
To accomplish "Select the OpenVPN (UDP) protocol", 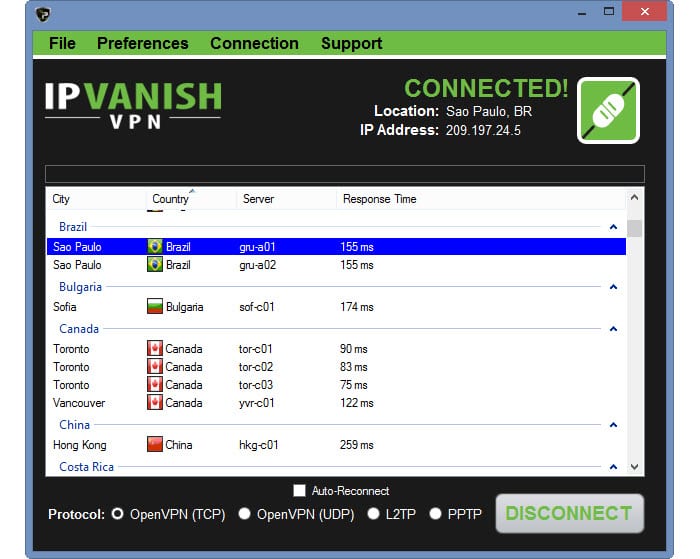I will click(x=244, y=513).
